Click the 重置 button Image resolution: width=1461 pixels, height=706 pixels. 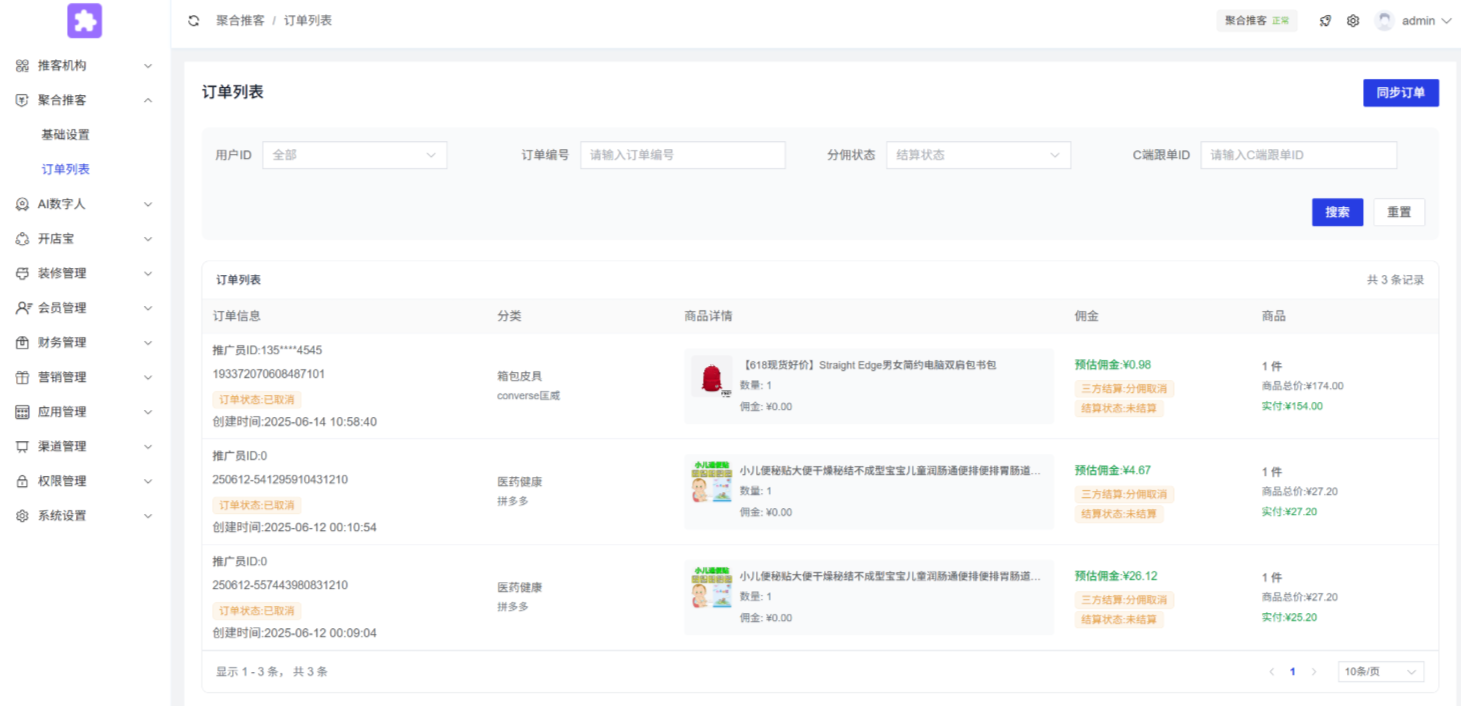(1398, 212)
